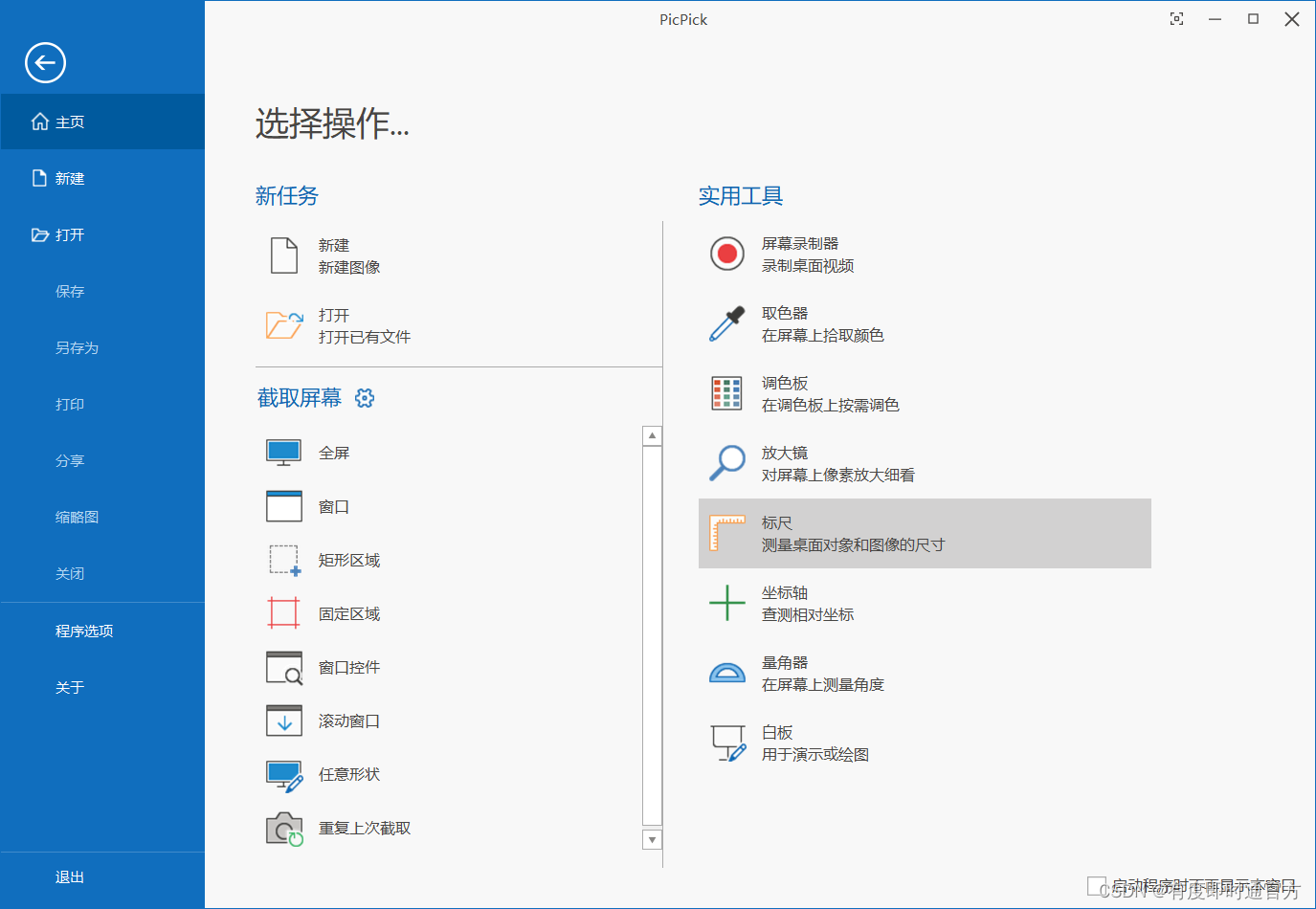The height and width of the screenshot is (909, 1316).
Task: Click the 对屏幕上像素放大细看 description text
Action: [838, 476]
